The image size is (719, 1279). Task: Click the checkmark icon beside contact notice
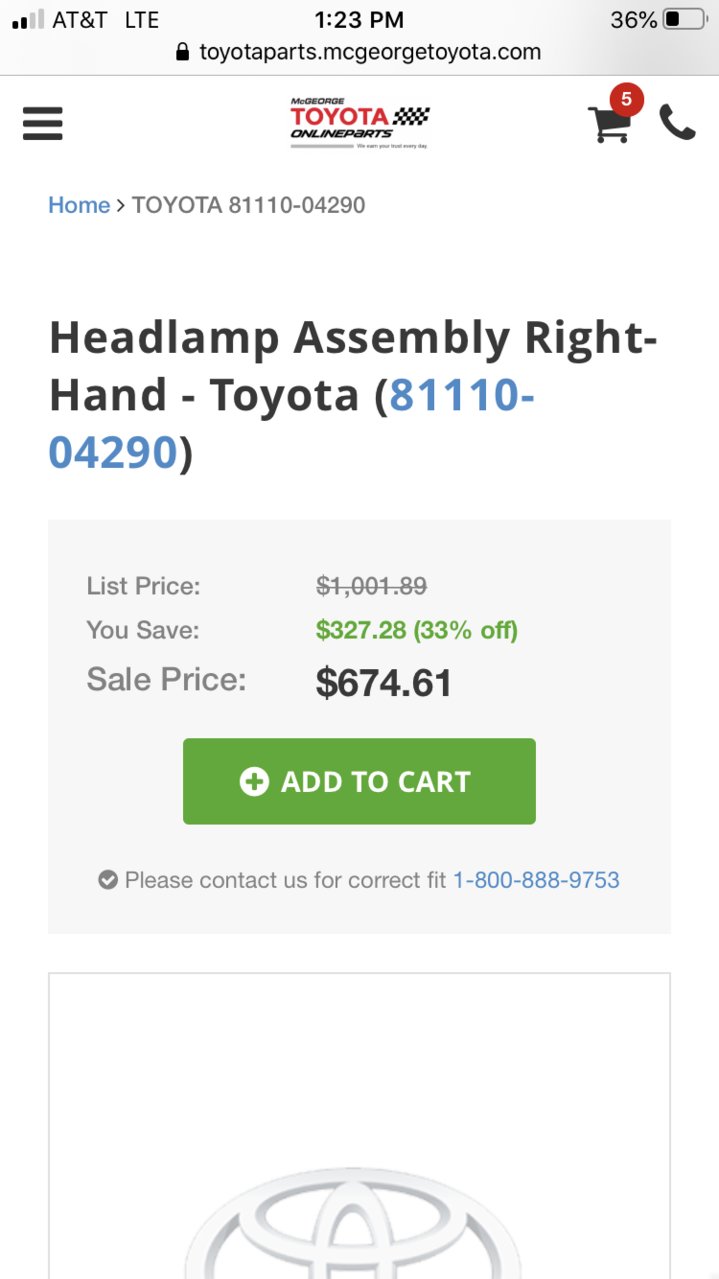click(x=108, y=880)
